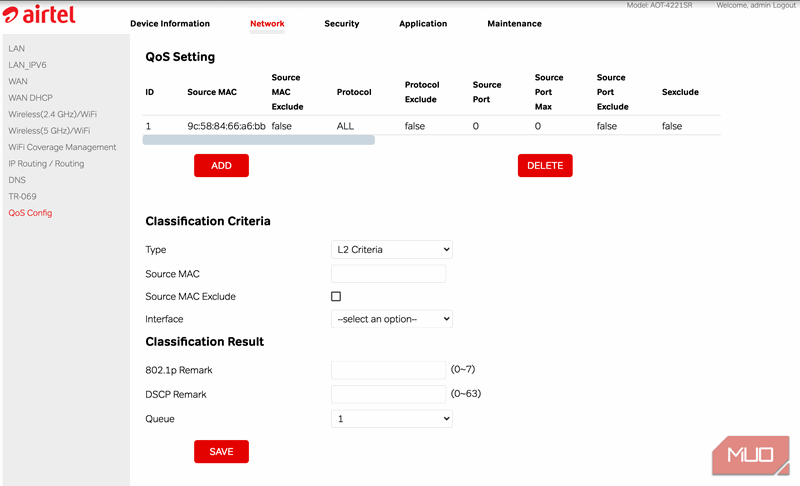Expand the Type dropdown showing L2 Criteria
Image resolution: width=800 pixels, height=486 pixels.
pos(391,249)
